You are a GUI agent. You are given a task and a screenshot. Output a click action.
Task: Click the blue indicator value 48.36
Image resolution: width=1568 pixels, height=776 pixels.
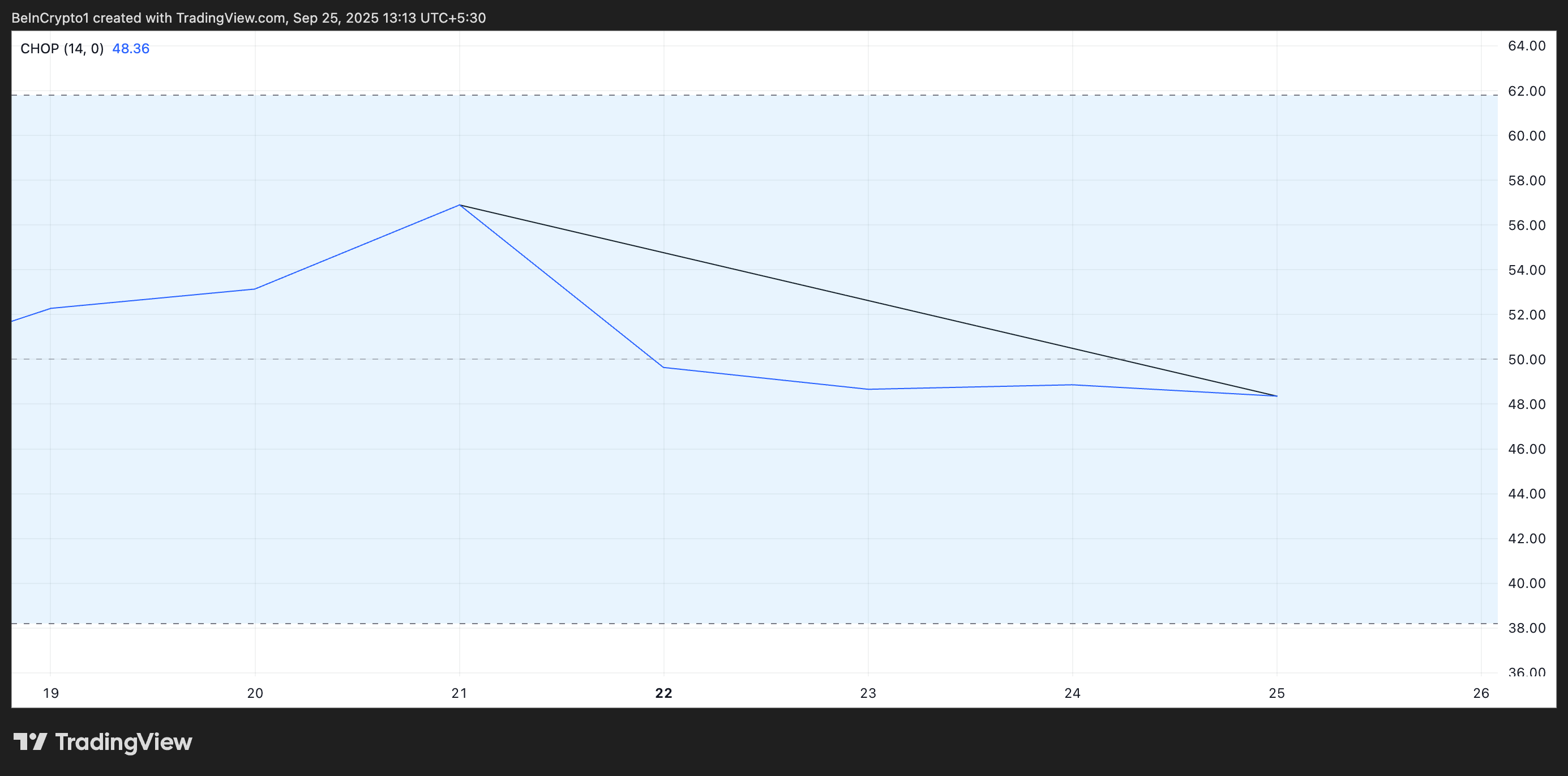coord(131,48)
